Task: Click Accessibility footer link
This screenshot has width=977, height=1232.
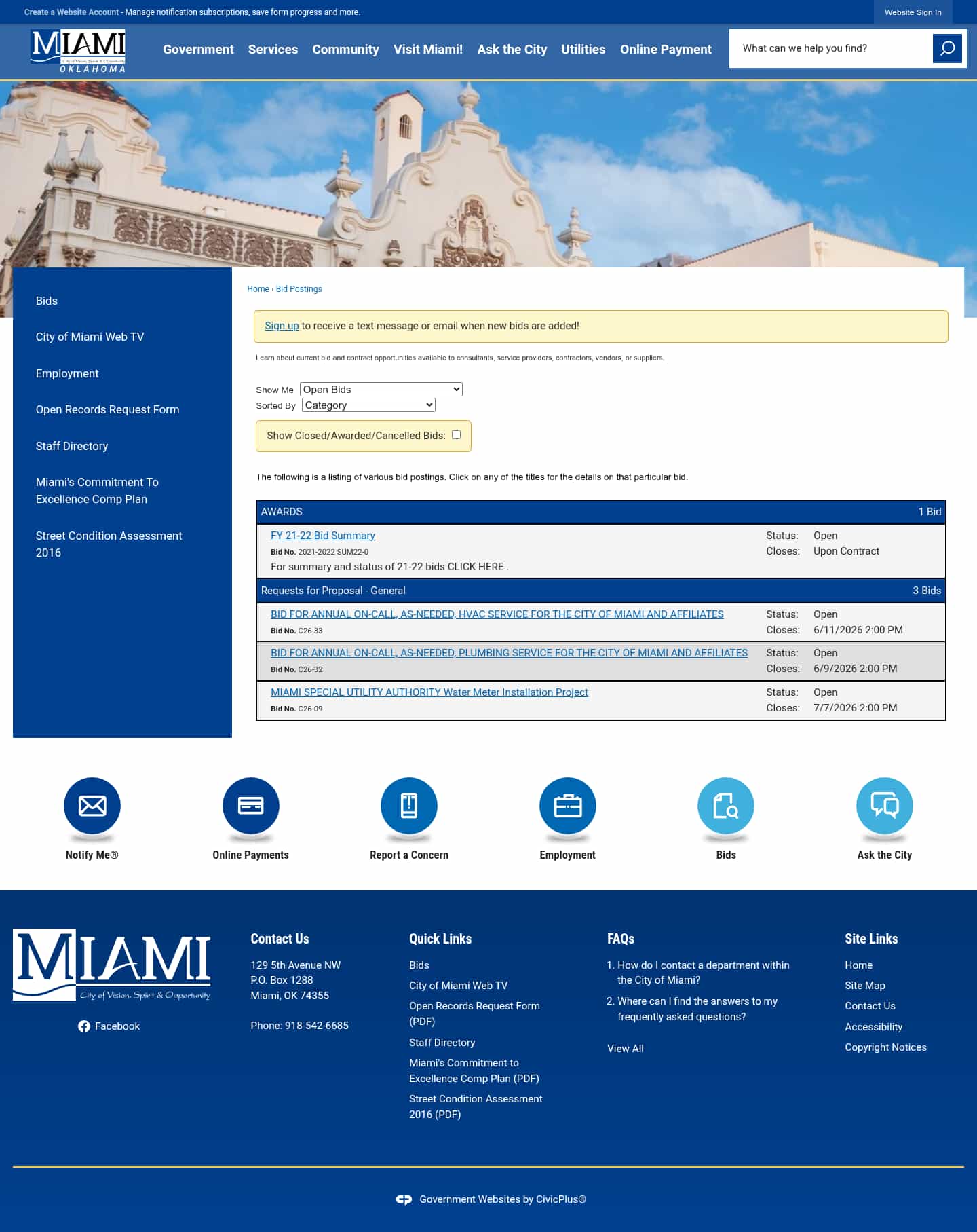Action: tap(873, 1027)
